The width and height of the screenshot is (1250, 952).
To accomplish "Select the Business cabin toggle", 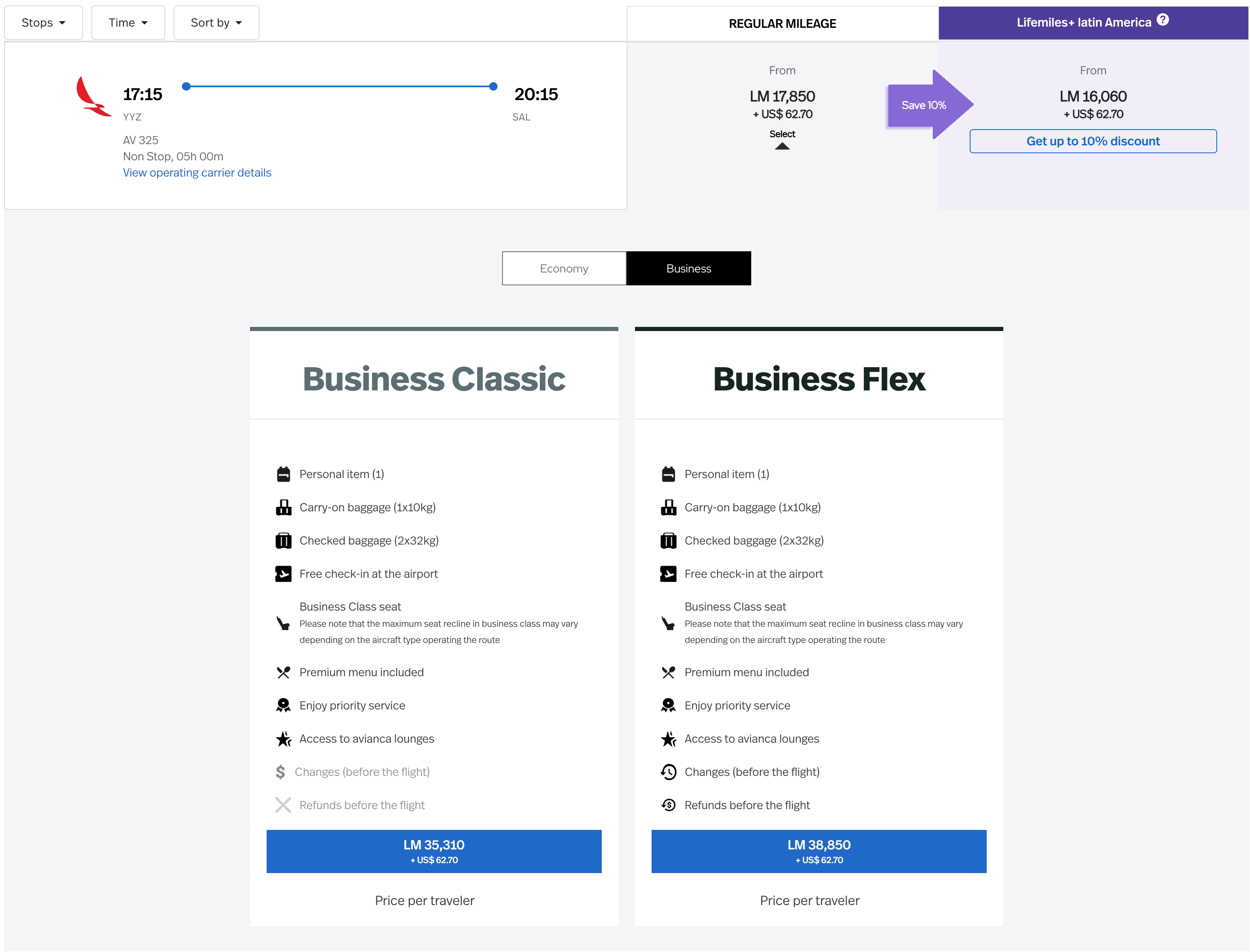I will [689, 269].
